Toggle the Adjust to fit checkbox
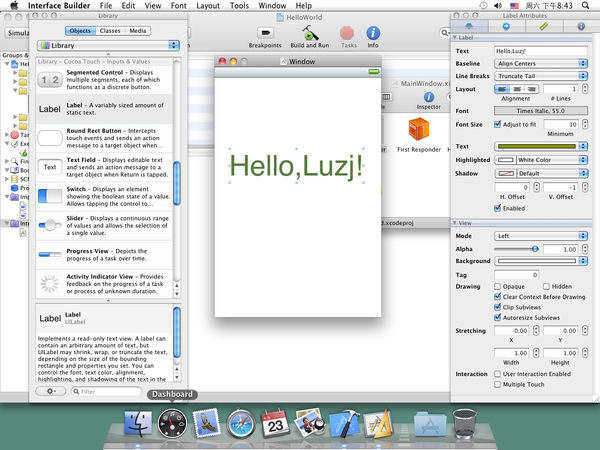Screen dimensions: 600x450 497,124
